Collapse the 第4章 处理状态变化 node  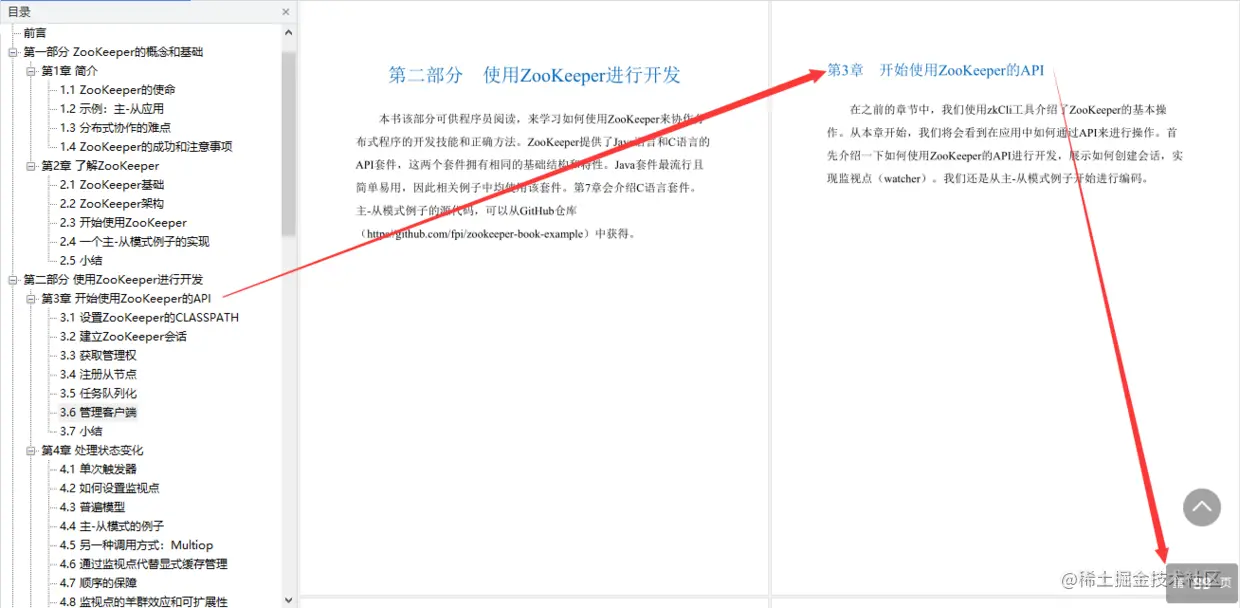click(30, 451)
